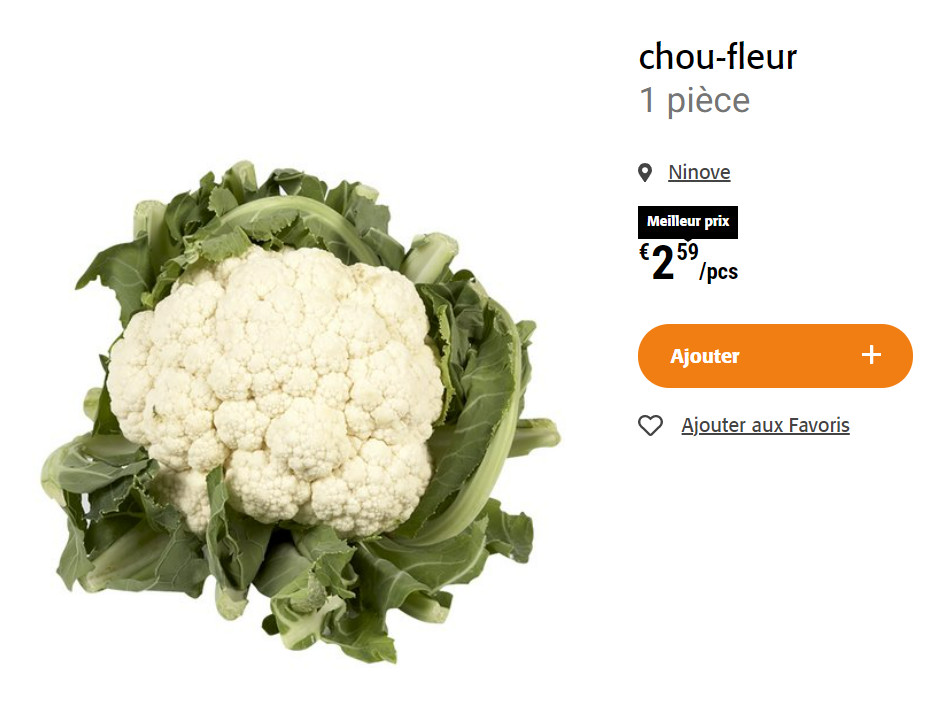Click the euro symbol of the price
The height and width of the screenshot is (724, 930).
(644, 251)
